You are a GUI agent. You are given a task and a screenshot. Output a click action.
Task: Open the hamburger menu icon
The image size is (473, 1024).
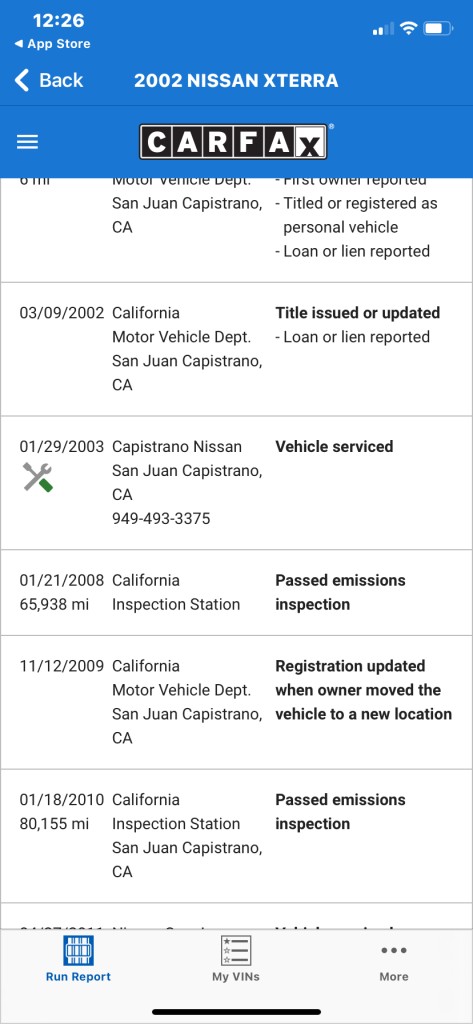(27, 142)
